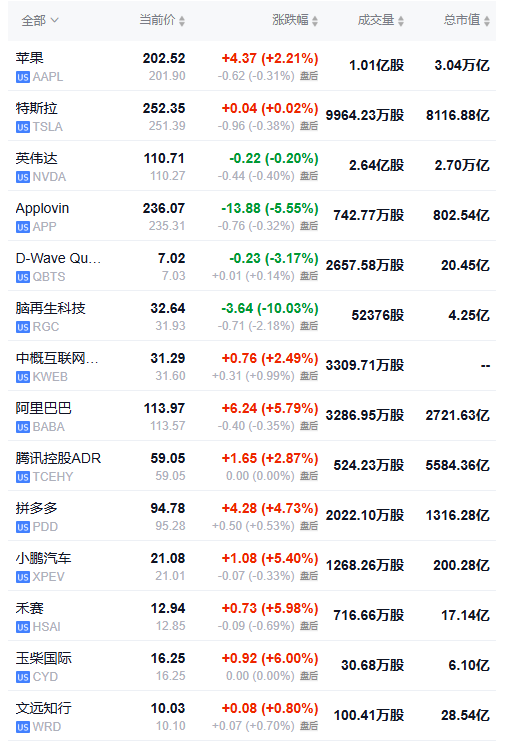Open 小鹏汽车 XPEV stock details
Image resolution: width=507 pixels, height=748 pixels.
point(252,566)
